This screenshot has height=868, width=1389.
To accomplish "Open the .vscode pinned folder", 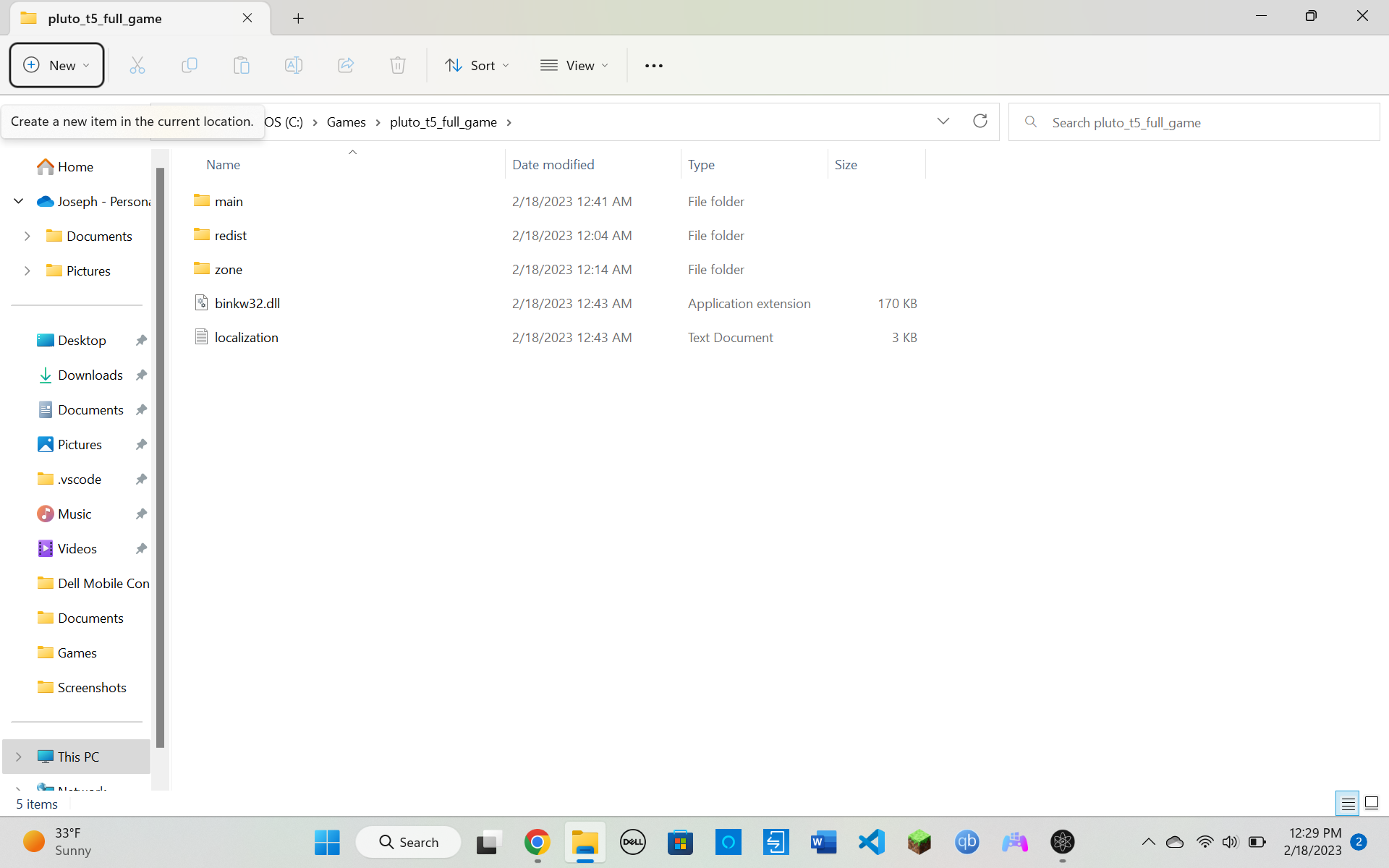I will [80, 479].
